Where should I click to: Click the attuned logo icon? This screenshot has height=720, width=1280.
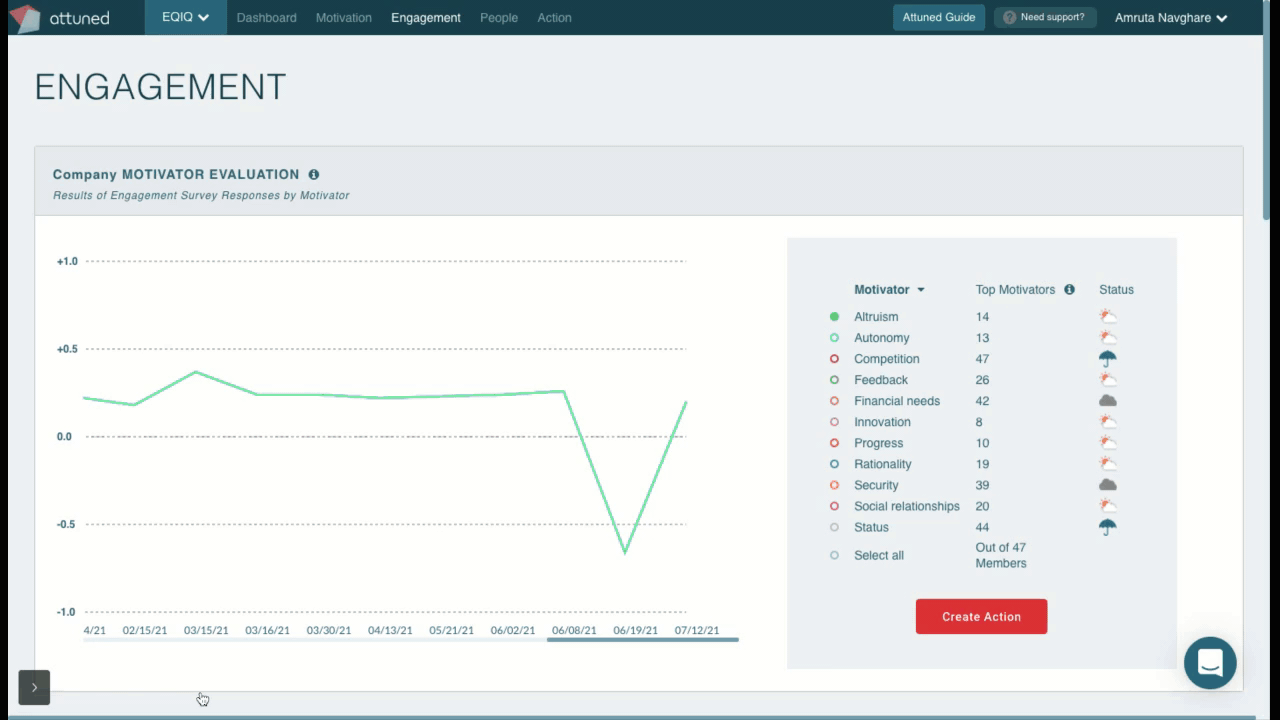click(24, 18)
